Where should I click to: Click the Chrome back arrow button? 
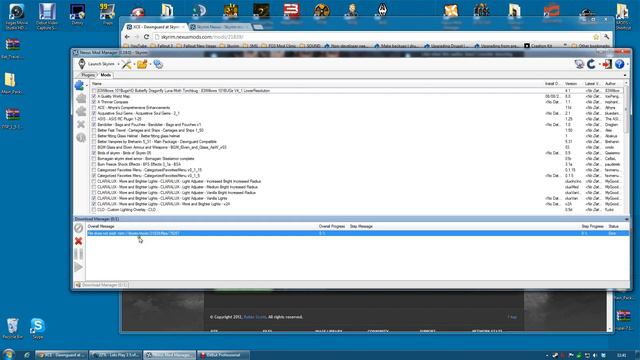(x=127, y=37)
